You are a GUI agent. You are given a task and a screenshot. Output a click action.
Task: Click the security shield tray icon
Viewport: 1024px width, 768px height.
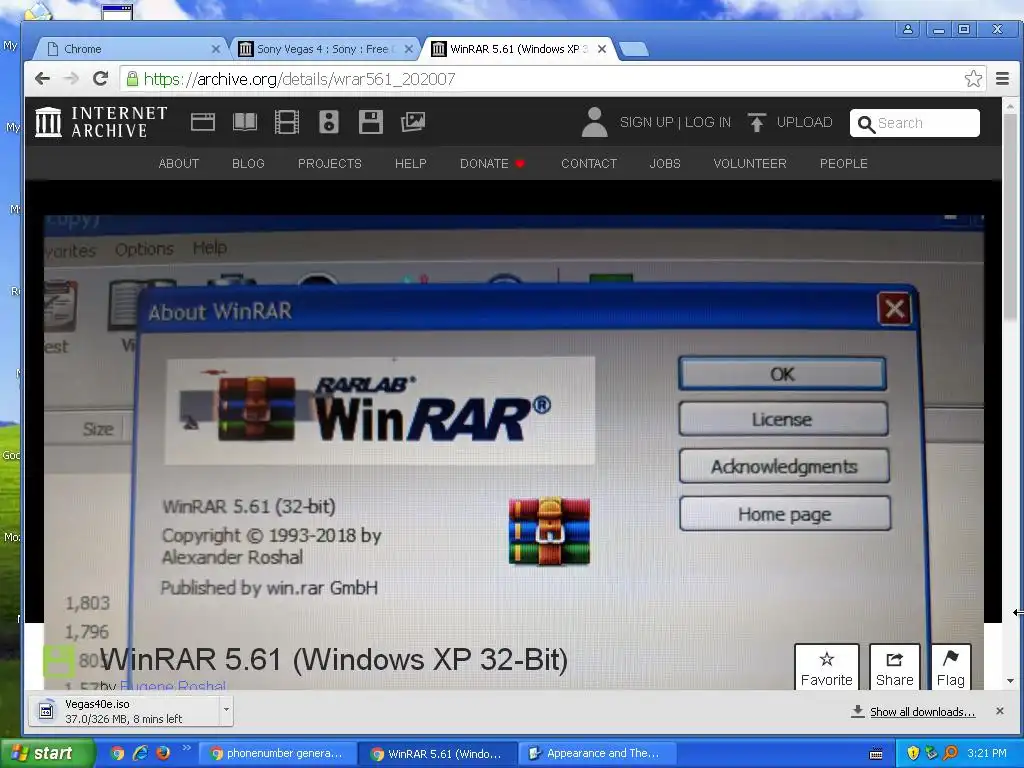click(x=913, y=753)
